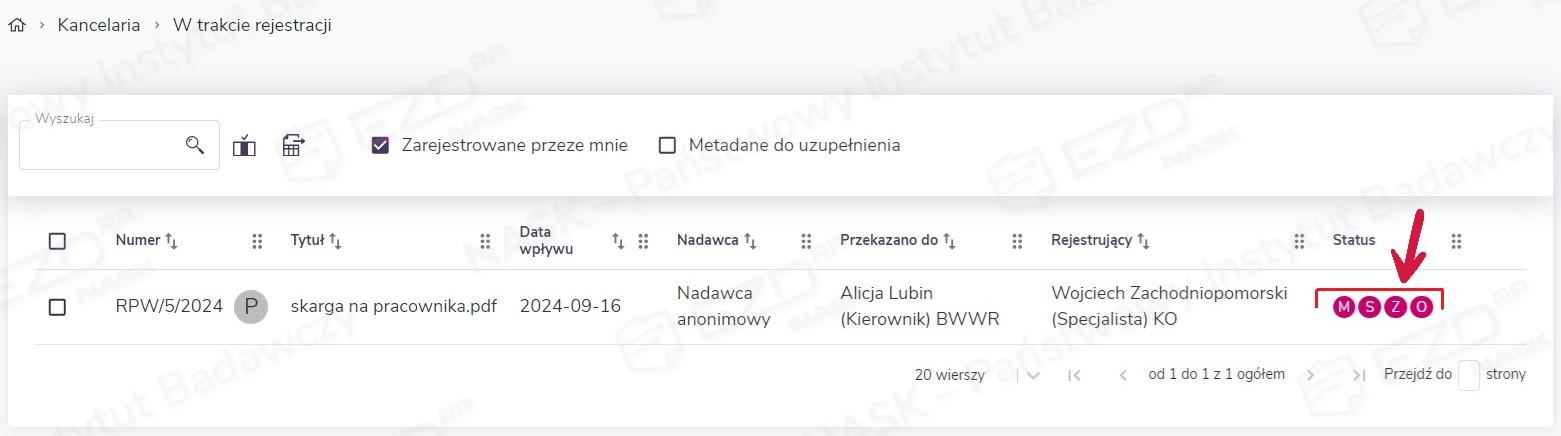Click the Z status badge
1561x436 pixels.
click(1395, 307)
